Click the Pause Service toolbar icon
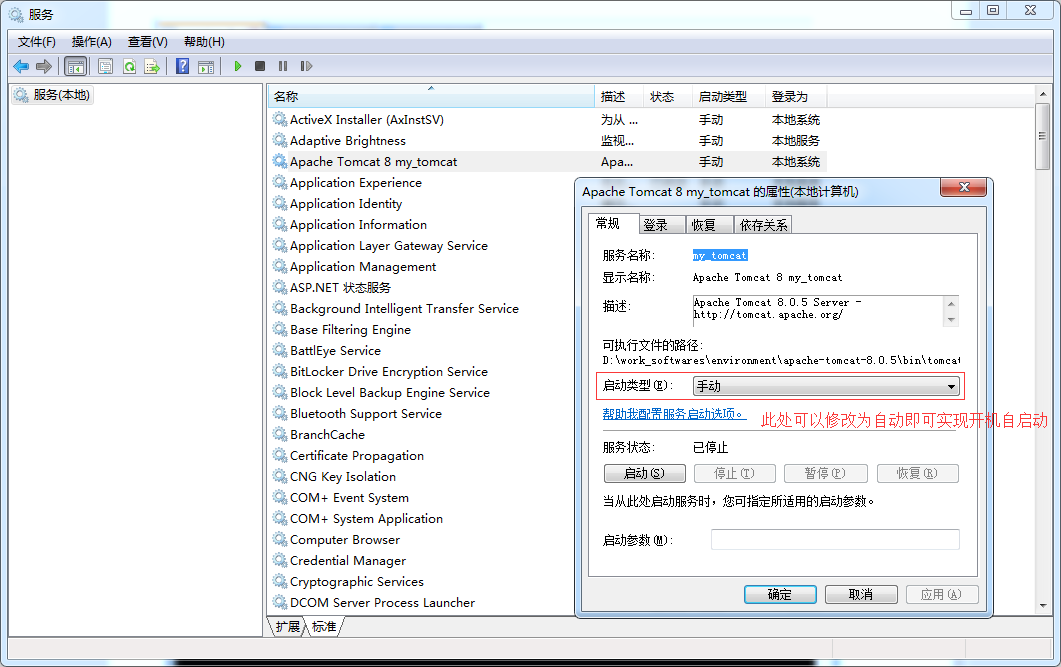 coord(283,66)
